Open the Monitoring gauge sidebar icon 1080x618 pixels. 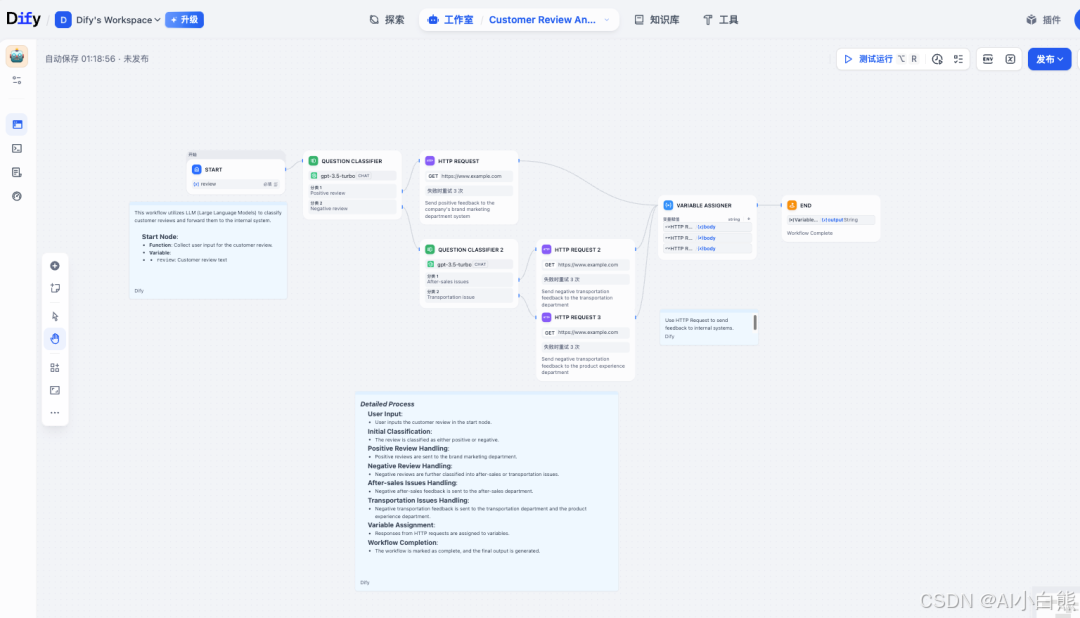coord(17,196)
